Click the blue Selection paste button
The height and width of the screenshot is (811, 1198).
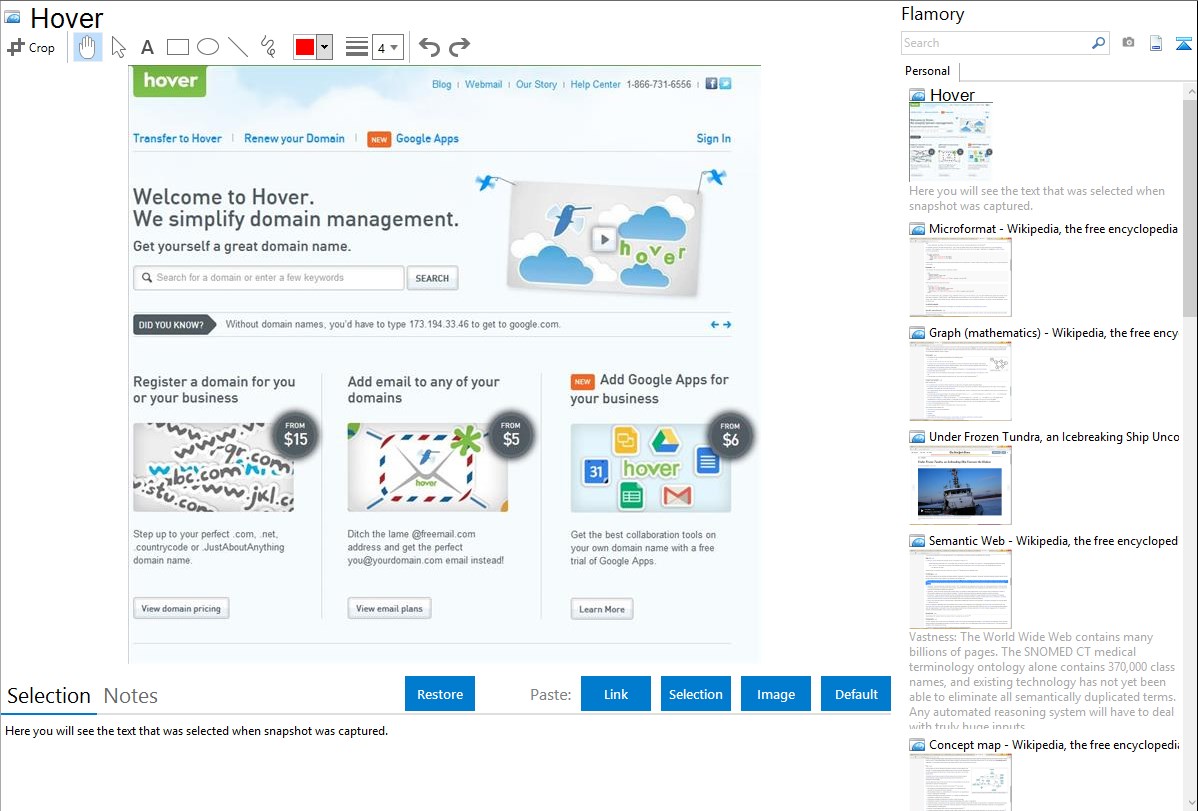696,694
